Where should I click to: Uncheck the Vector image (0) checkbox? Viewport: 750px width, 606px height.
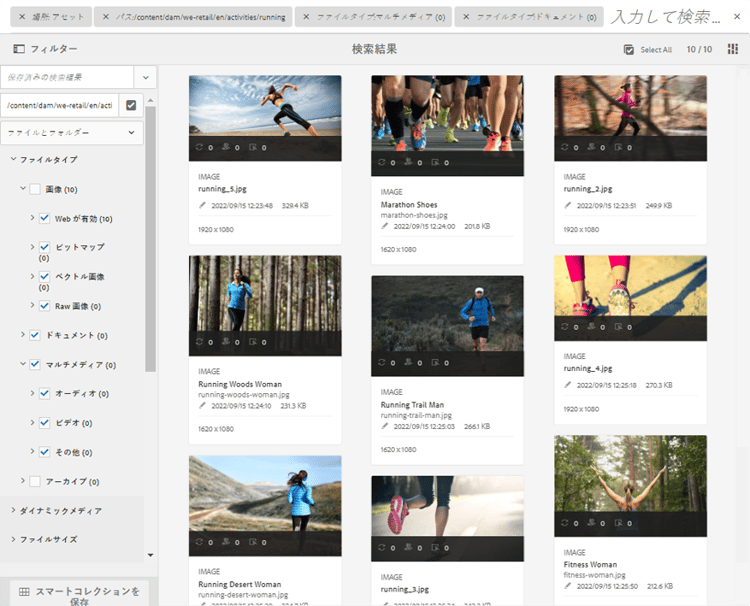tap(44, 276)
